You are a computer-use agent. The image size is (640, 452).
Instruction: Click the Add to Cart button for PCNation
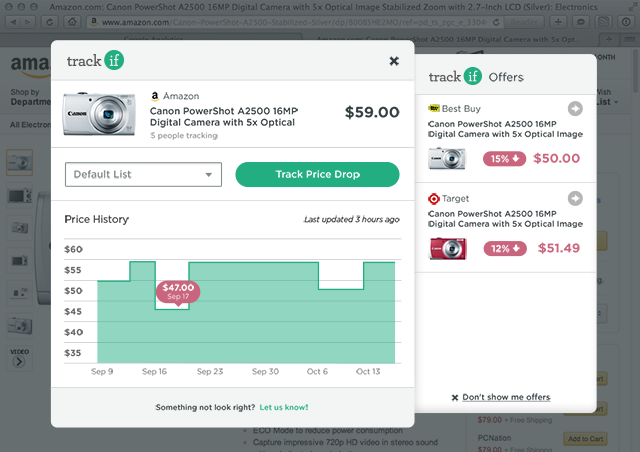[x=585, y=439]
